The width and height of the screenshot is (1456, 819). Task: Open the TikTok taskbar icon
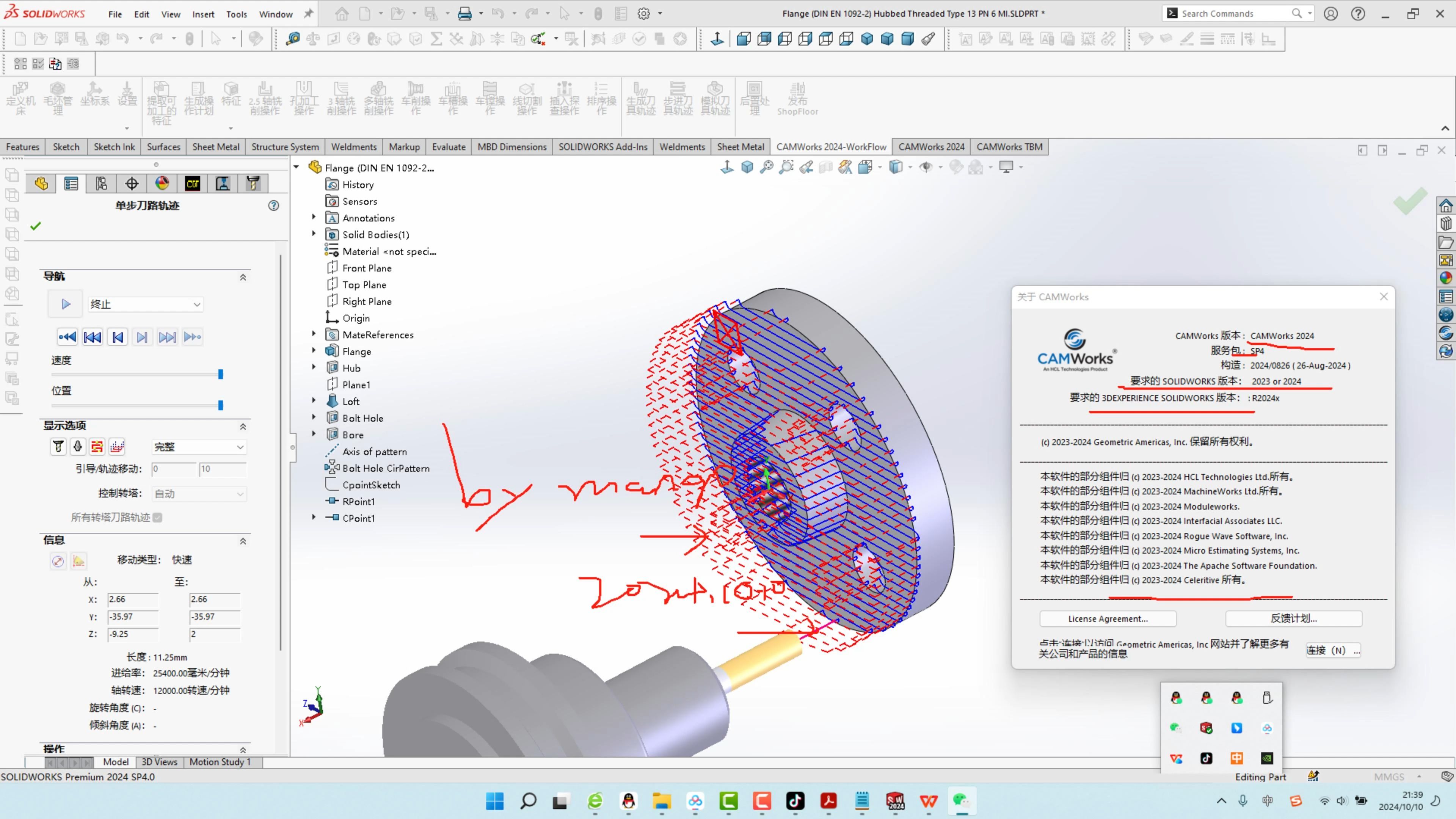click(795, 801)
